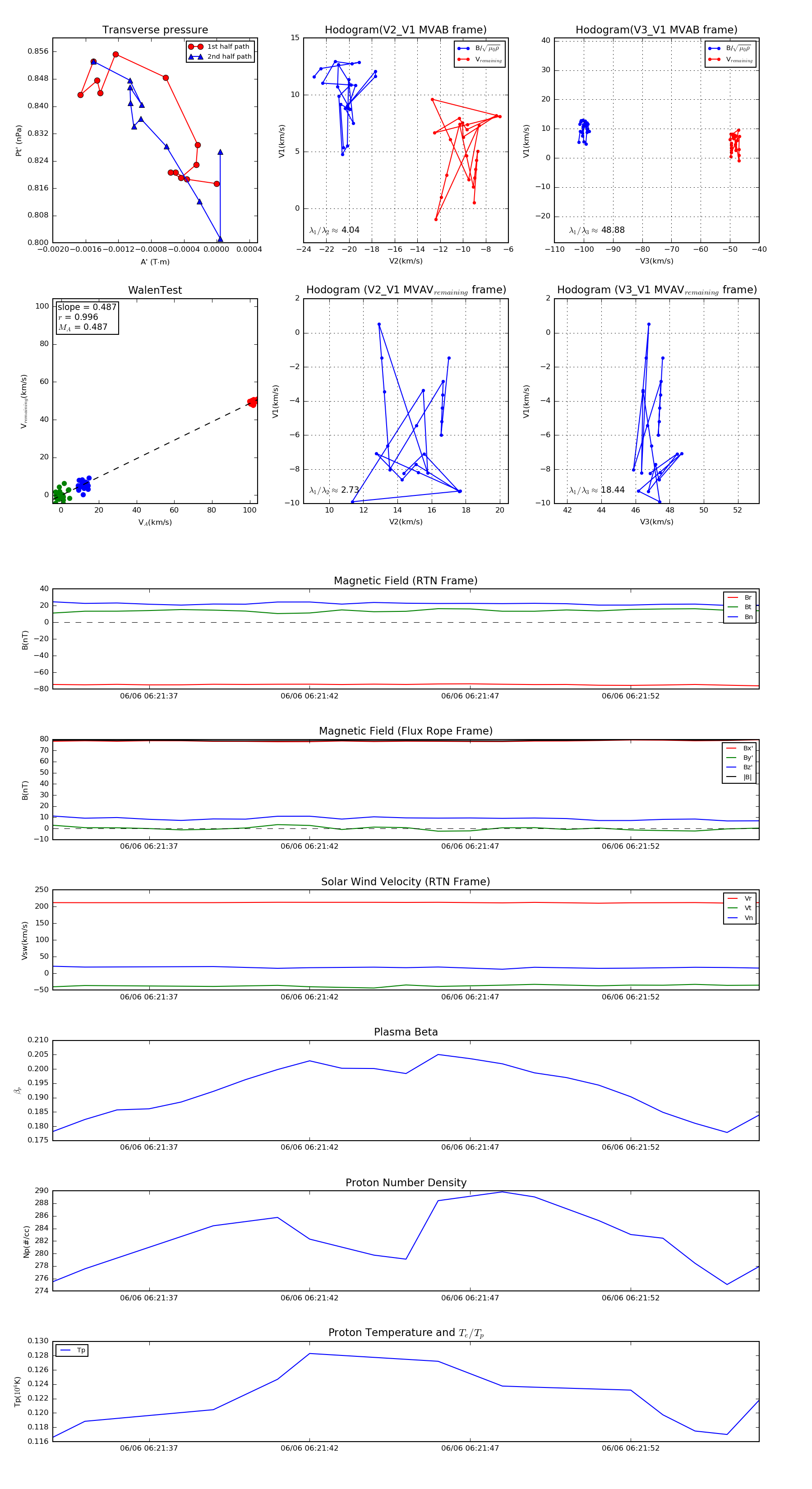Click the 'V A(km/s)' x-axis label of WalenTest
This screenshot has height=1489, width=812.
pos(155,522)
